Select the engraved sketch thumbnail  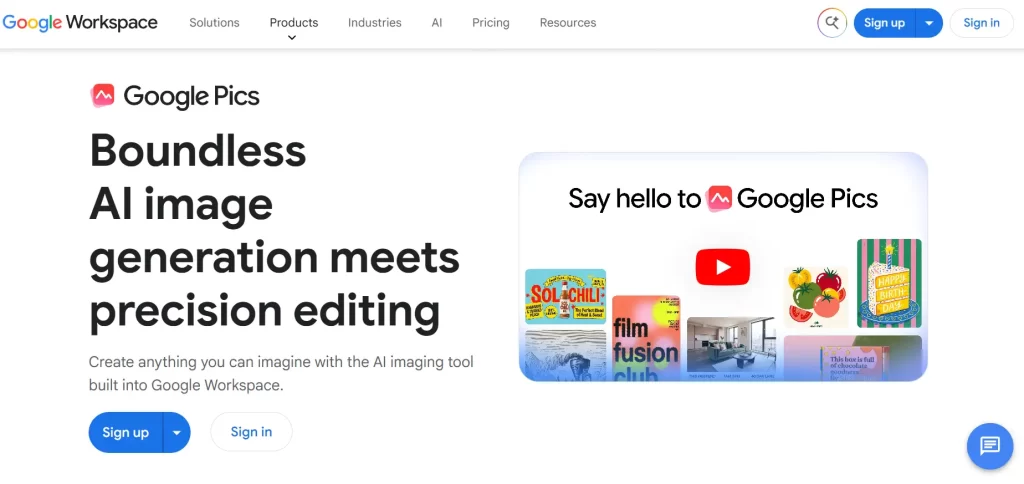(x=566, y=355)
